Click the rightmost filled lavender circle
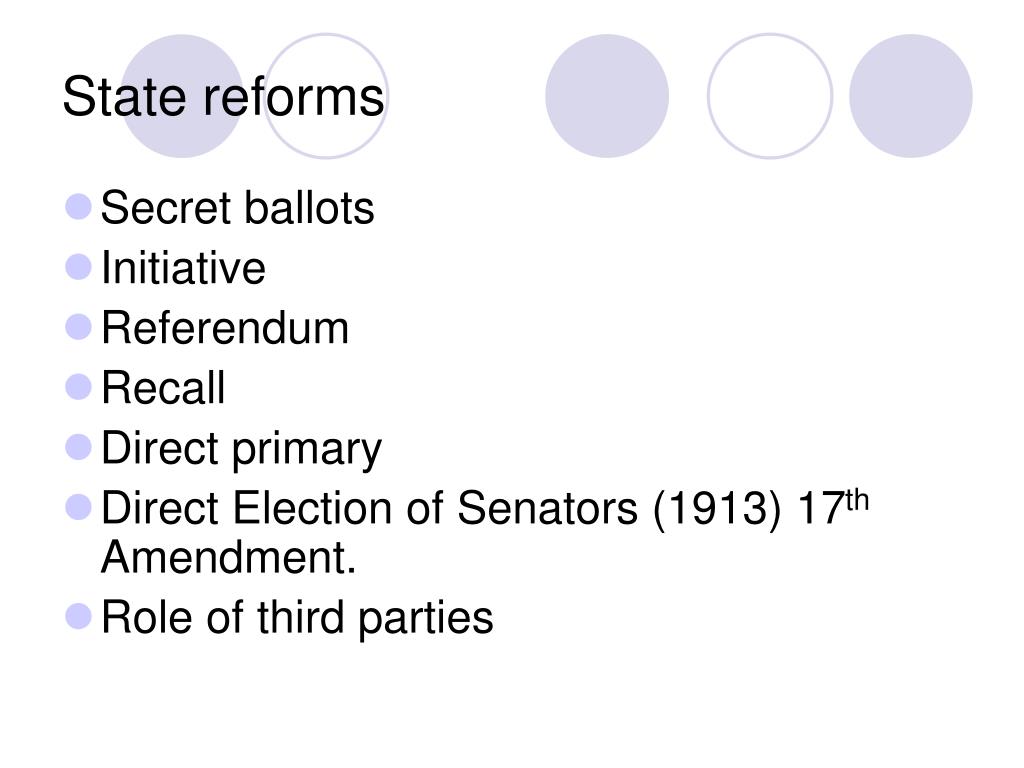Viewport: 1024px width, 768px height. coord(910,96)
